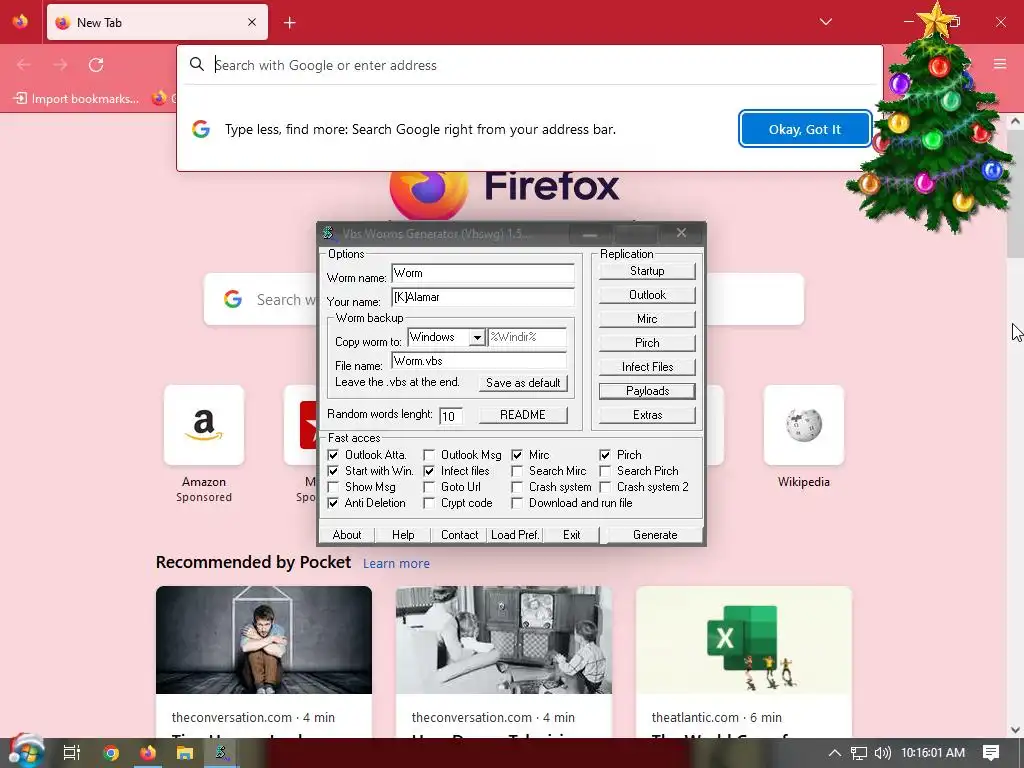Show hidden tray icons chevron
Image resolution: width=1024 pixels, height=768 pixels.
coord(835,753)
